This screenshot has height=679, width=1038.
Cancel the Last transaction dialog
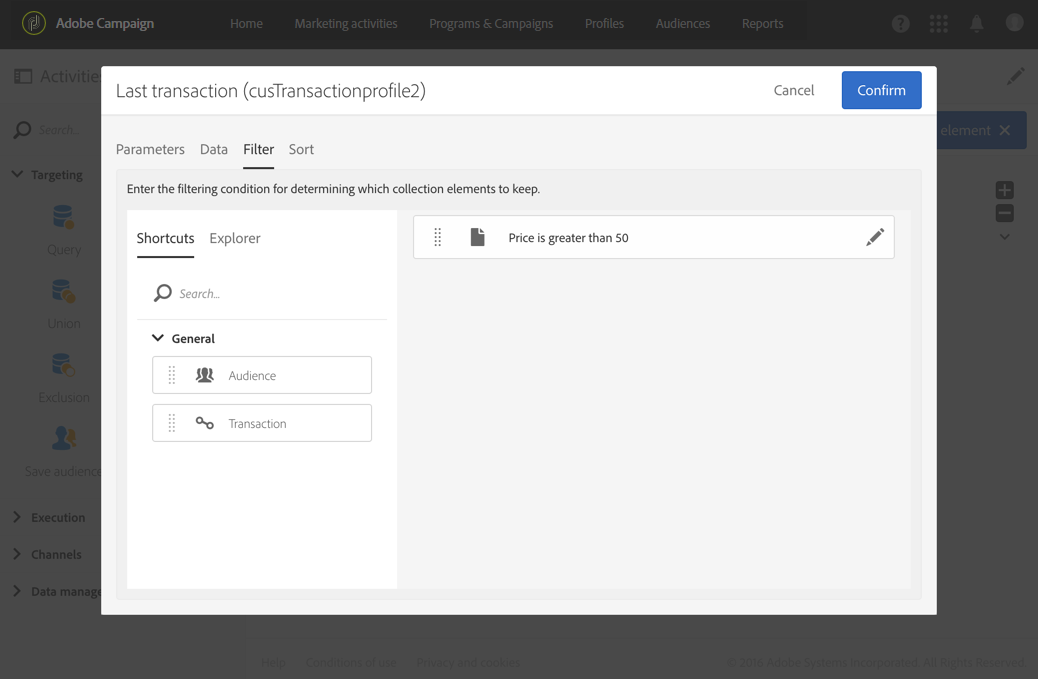point(793,90)
